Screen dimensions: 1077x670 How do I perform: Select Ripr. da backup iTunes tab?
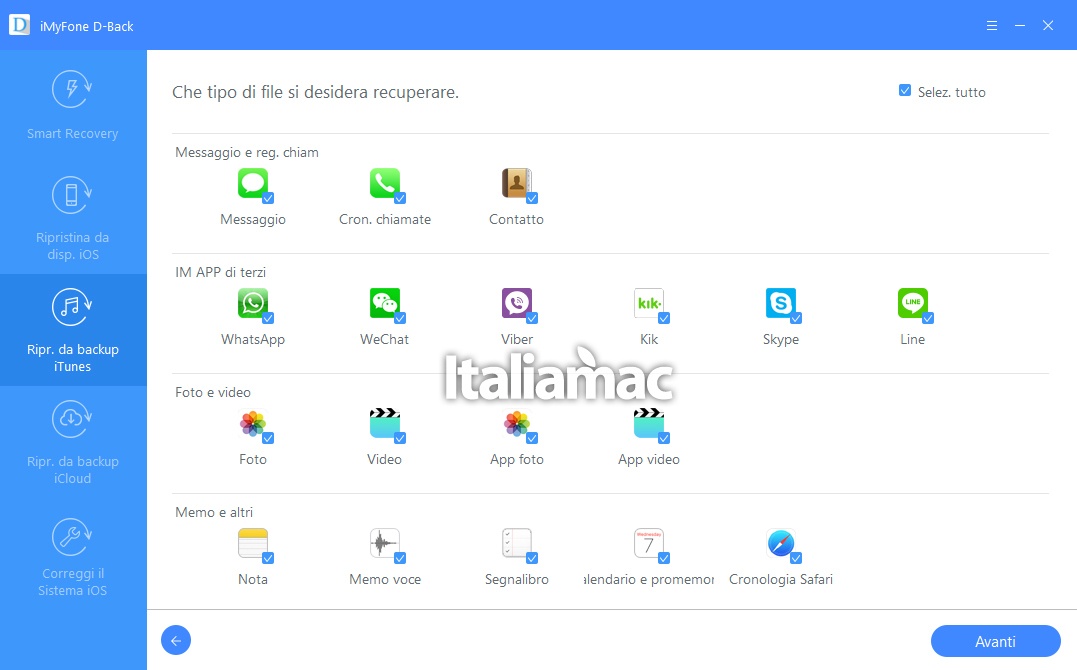[73, 330]
